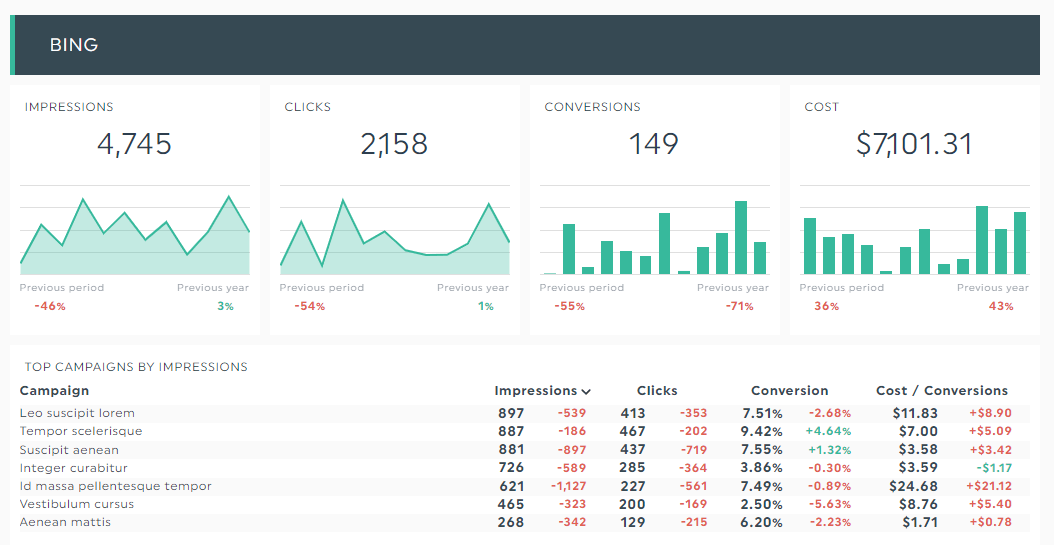Click the CLICKS widget title
This screenshot has width=1054, height=545.
click(308, 107)
